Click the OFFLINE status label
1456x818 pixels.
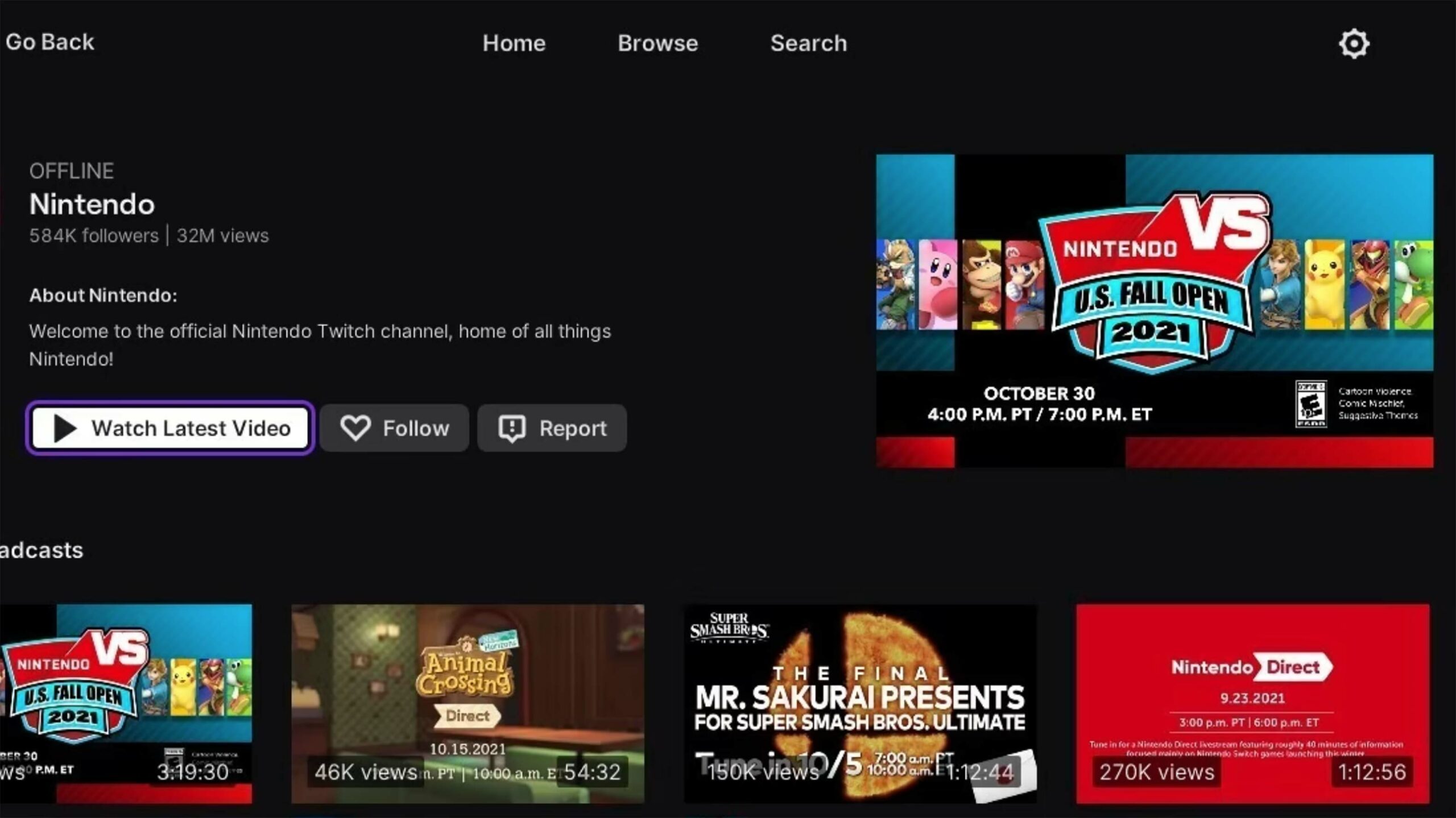click(72, 171)
